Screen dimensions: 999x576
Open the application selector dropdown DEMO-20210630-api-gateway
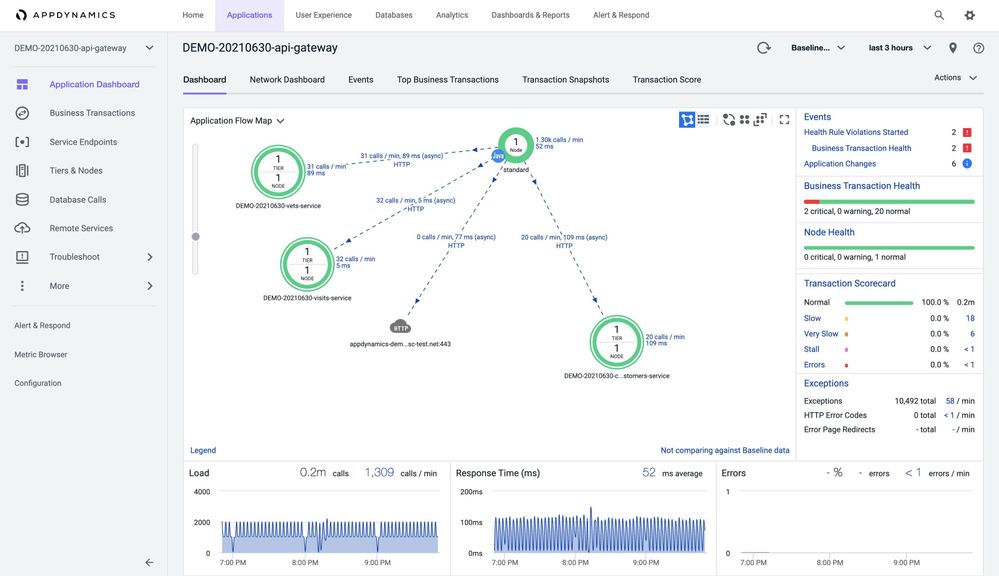[84, 48]
